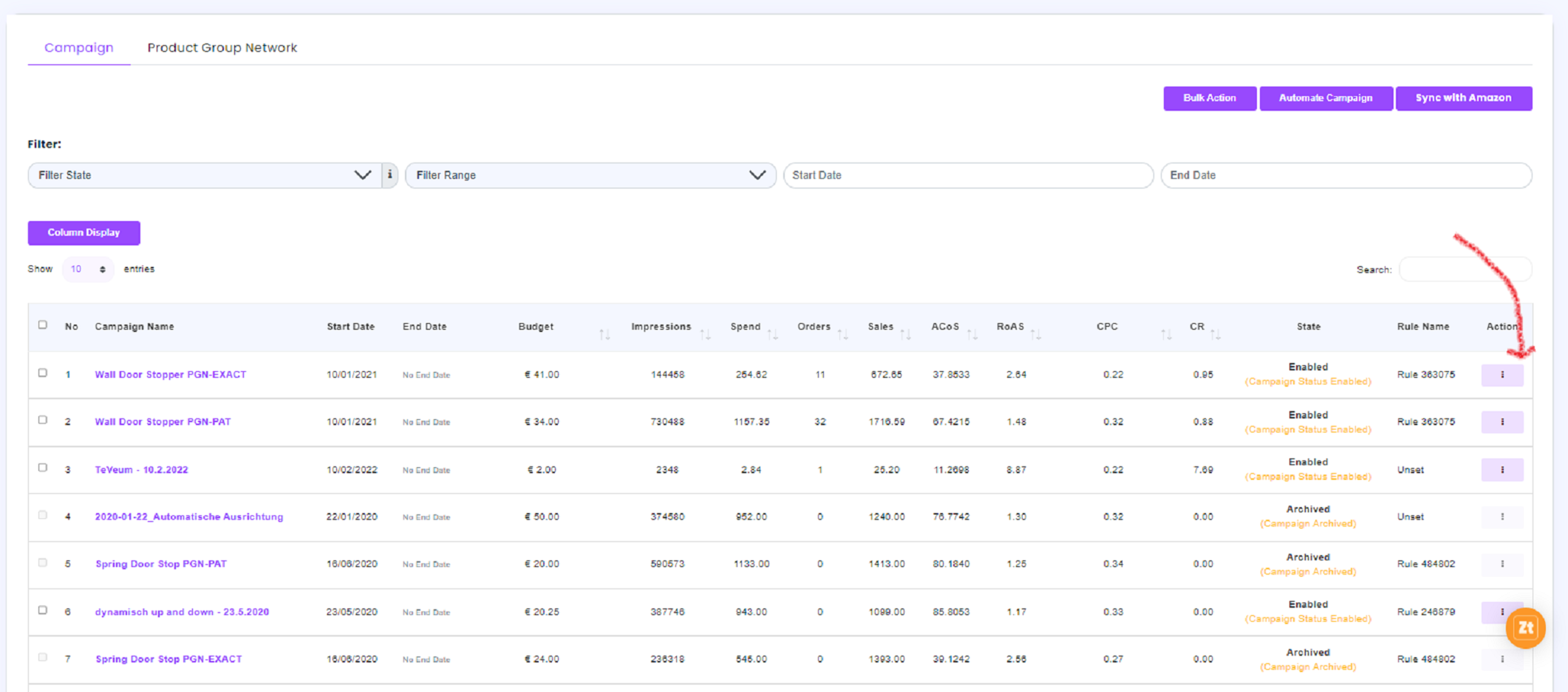
Task: Open the Wall Door Stopper PGN-EXACT campaign link
Action: pos(170,374)
